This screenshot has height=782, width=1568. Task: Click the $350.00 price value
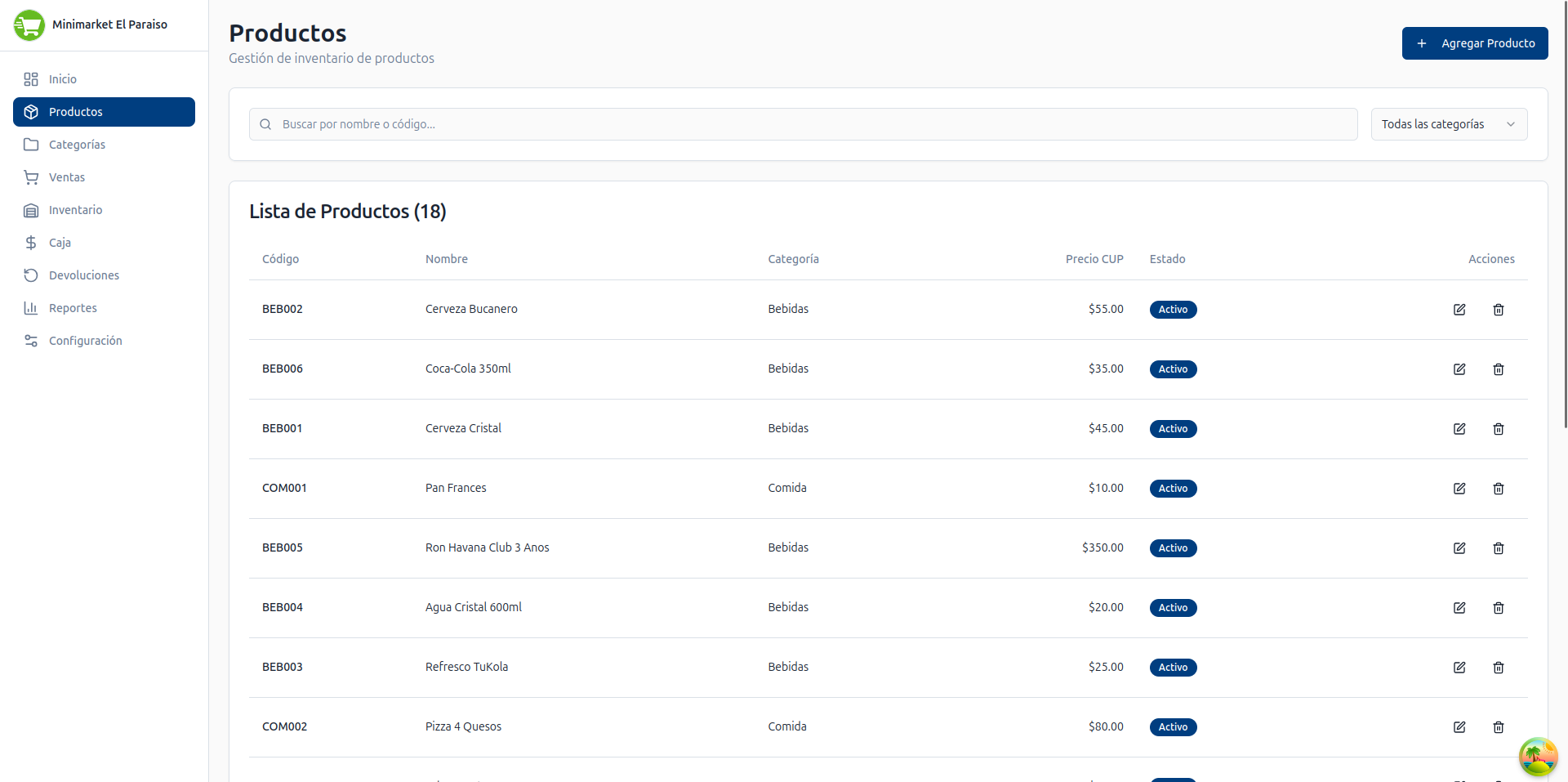tap(1102, 547)
